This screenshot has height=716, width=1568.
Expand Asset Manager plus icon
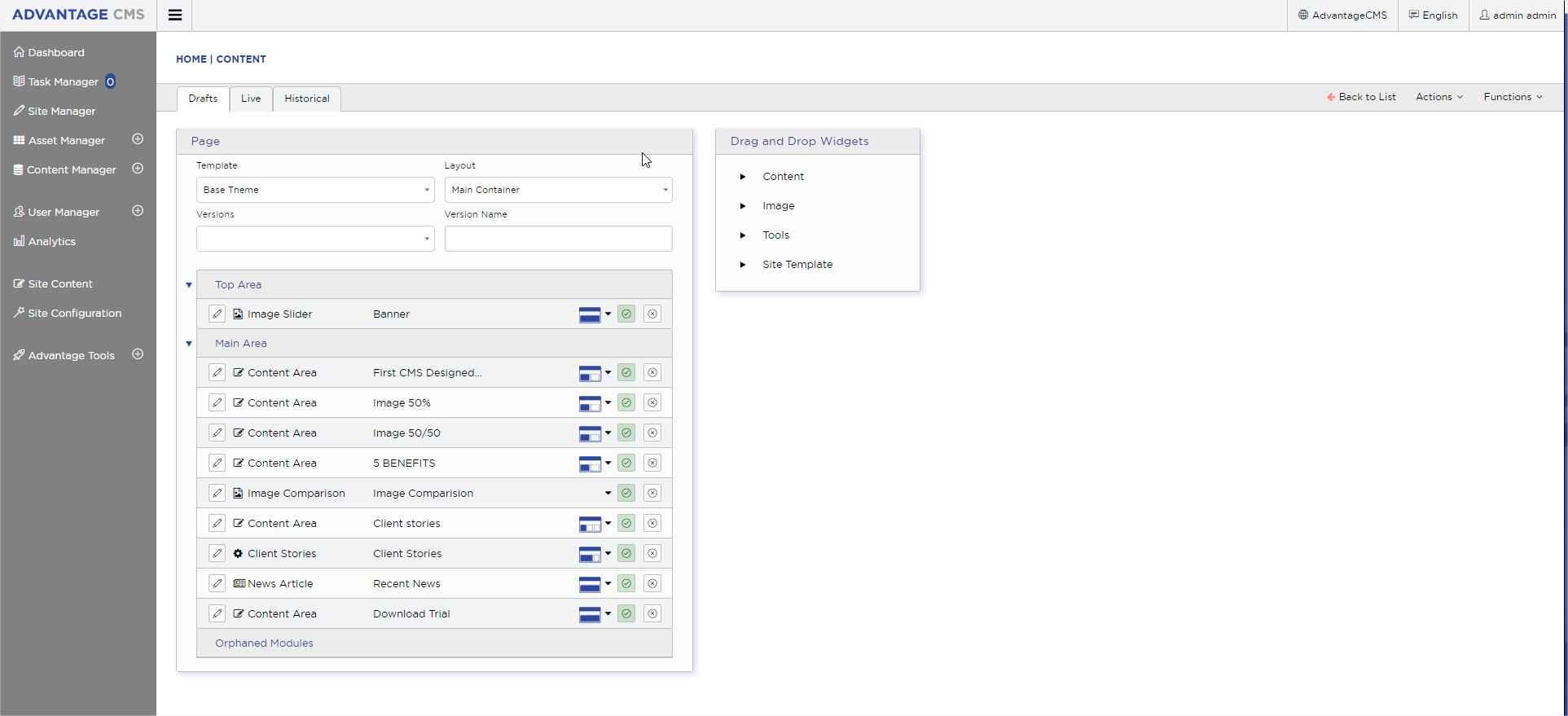[138, 139]
